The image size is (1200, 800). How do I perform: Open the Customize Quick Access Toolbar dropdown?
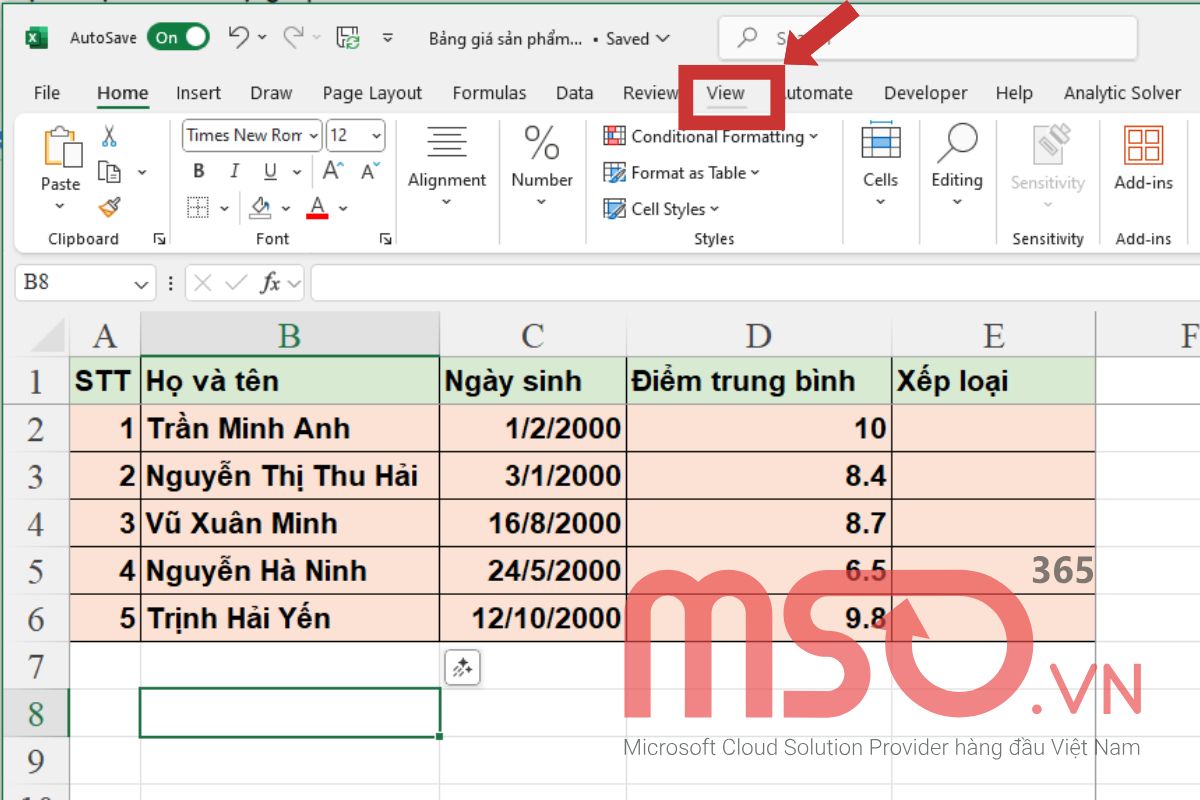tap(388, 39)
